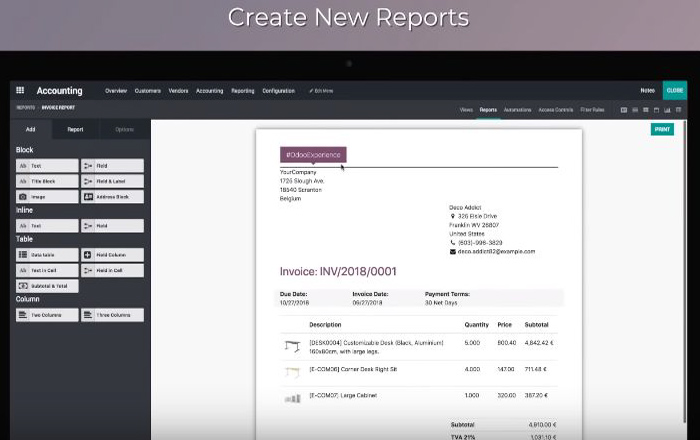Open Notes in the top bar
This screenshot has height=440, width=700.
click(647, 90)
